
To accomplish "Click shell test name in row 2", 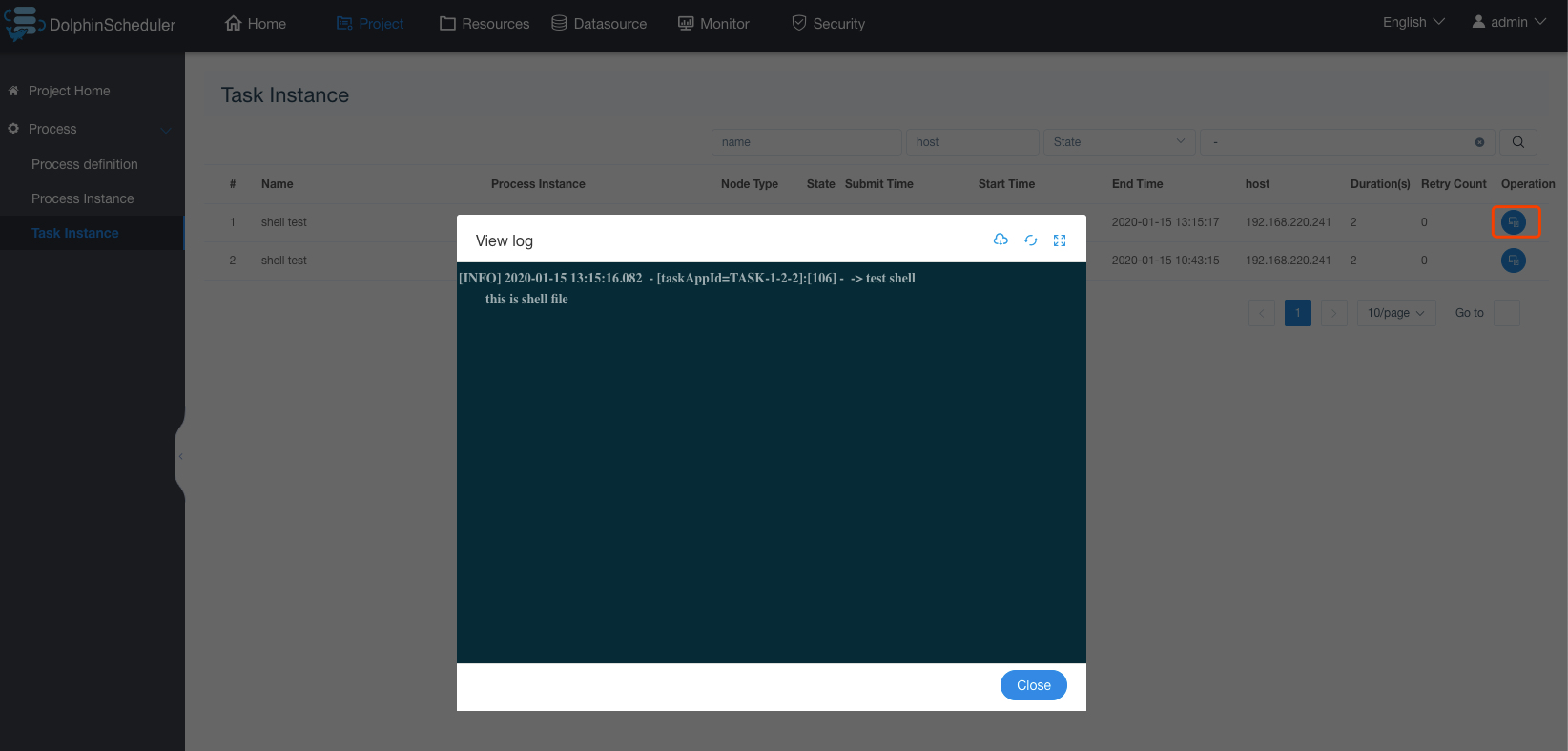I will (284, 261).
